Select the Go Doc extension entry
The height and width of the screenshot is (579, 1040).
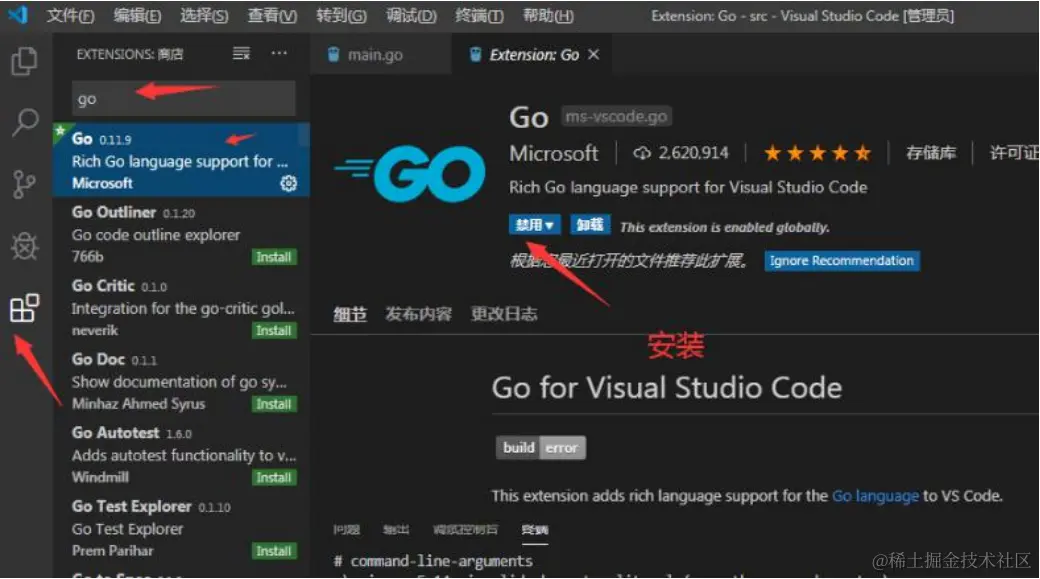(179, 381)
